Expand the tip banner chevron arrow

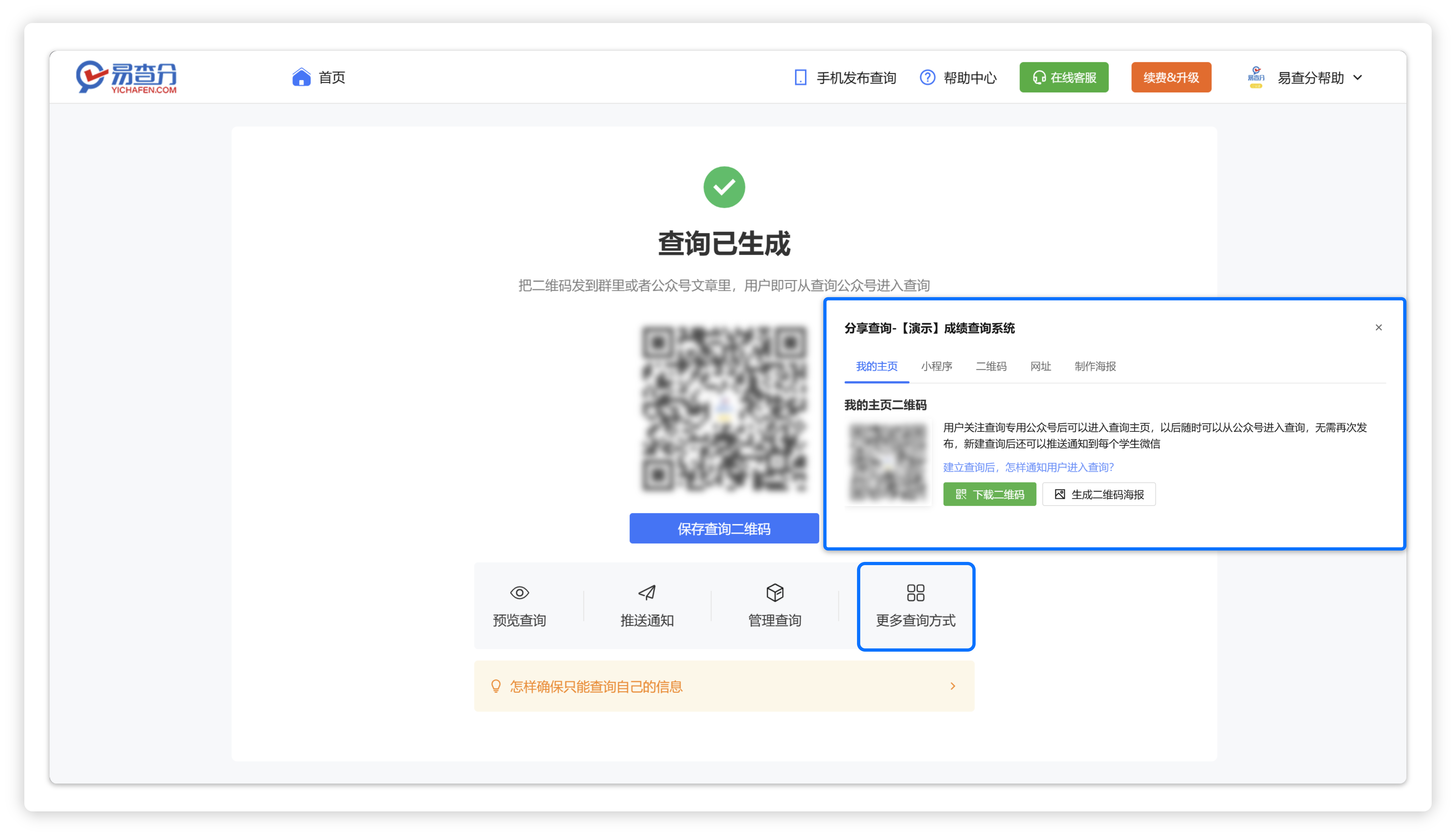pos(953,686)
